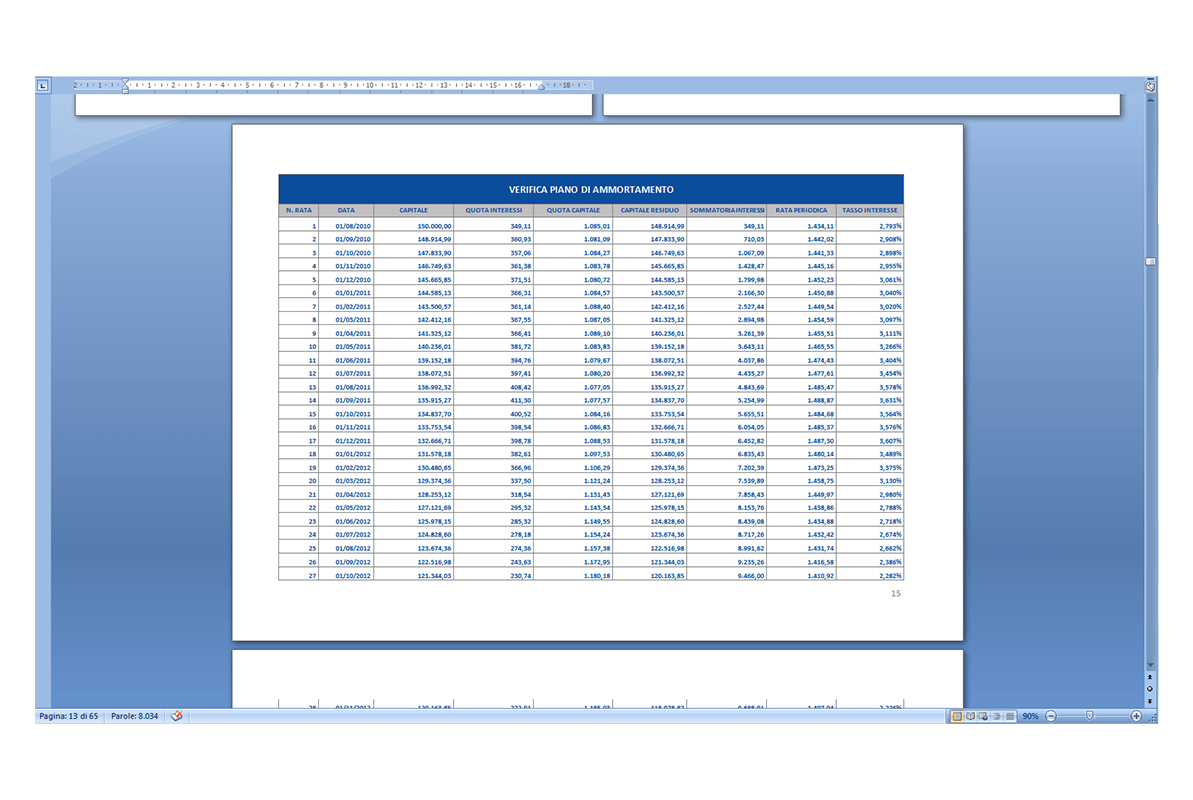Click the 'QUOTA INTERESSI' column header
Viewport: 1193px width, 800px height.
coord(494,210)
